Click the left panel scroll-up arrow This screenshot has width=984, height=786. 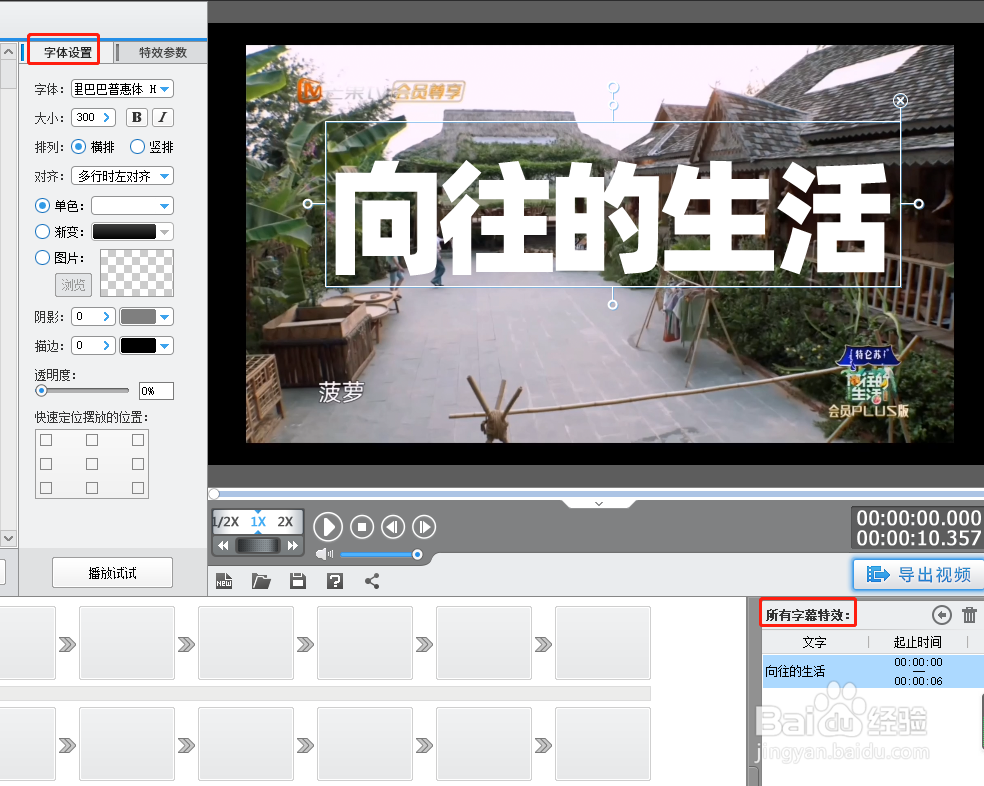pos(8,51)
